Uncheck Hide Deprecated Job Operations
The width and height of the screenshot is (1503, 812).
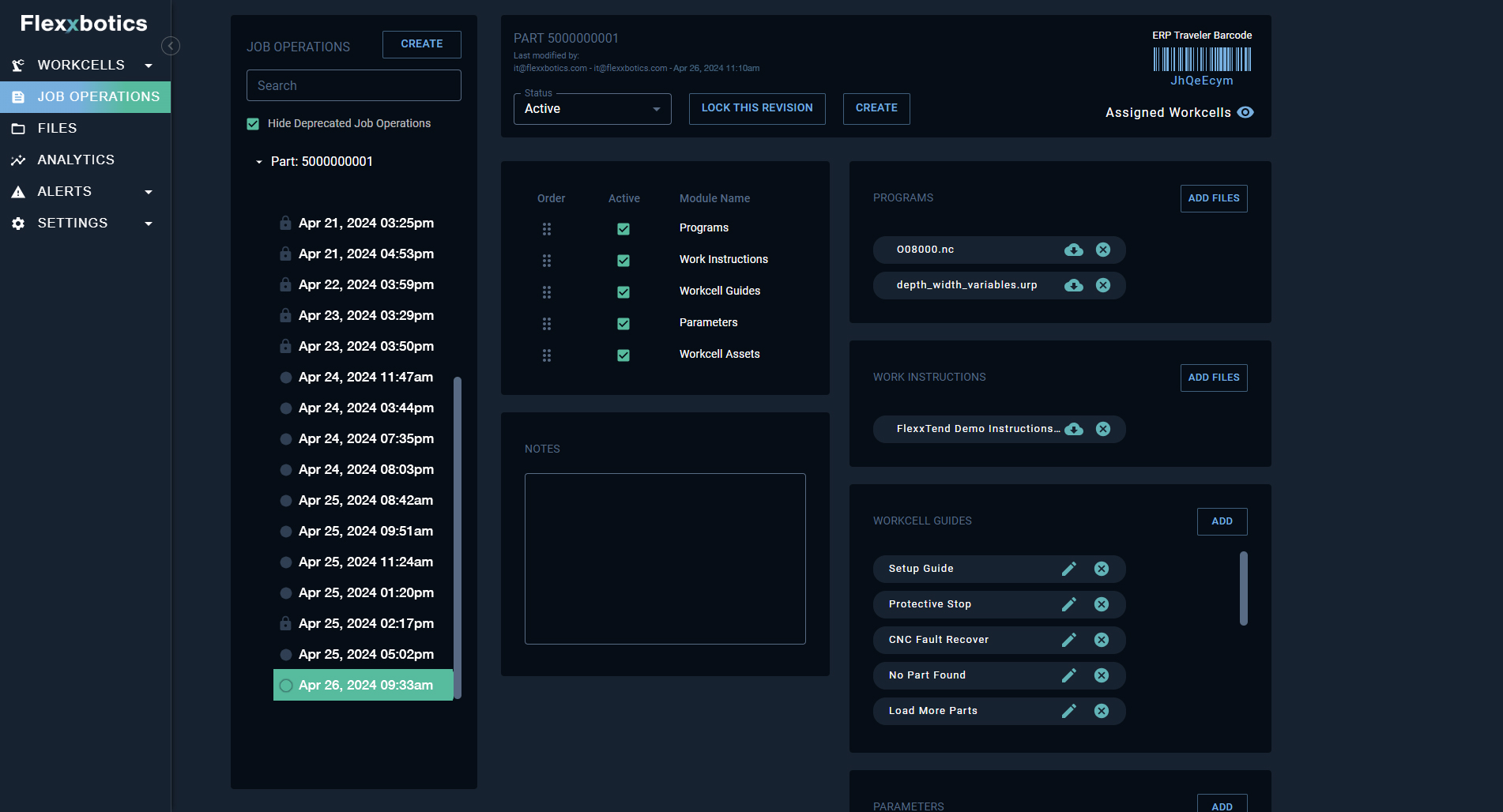point(253,124)
